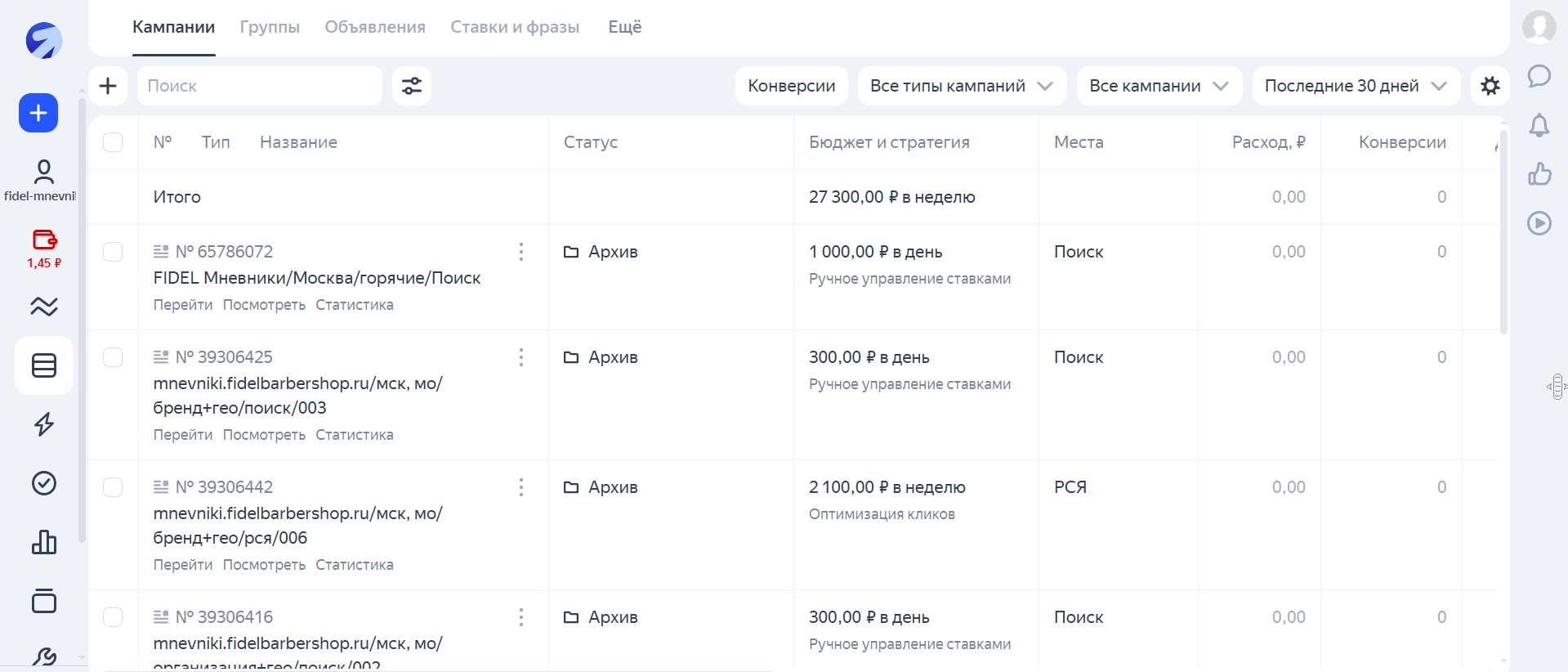Viewport: 1568px width, 672px height.
Task: Click Архив status of campaign 39306425
Action: (x=601, y=357)
